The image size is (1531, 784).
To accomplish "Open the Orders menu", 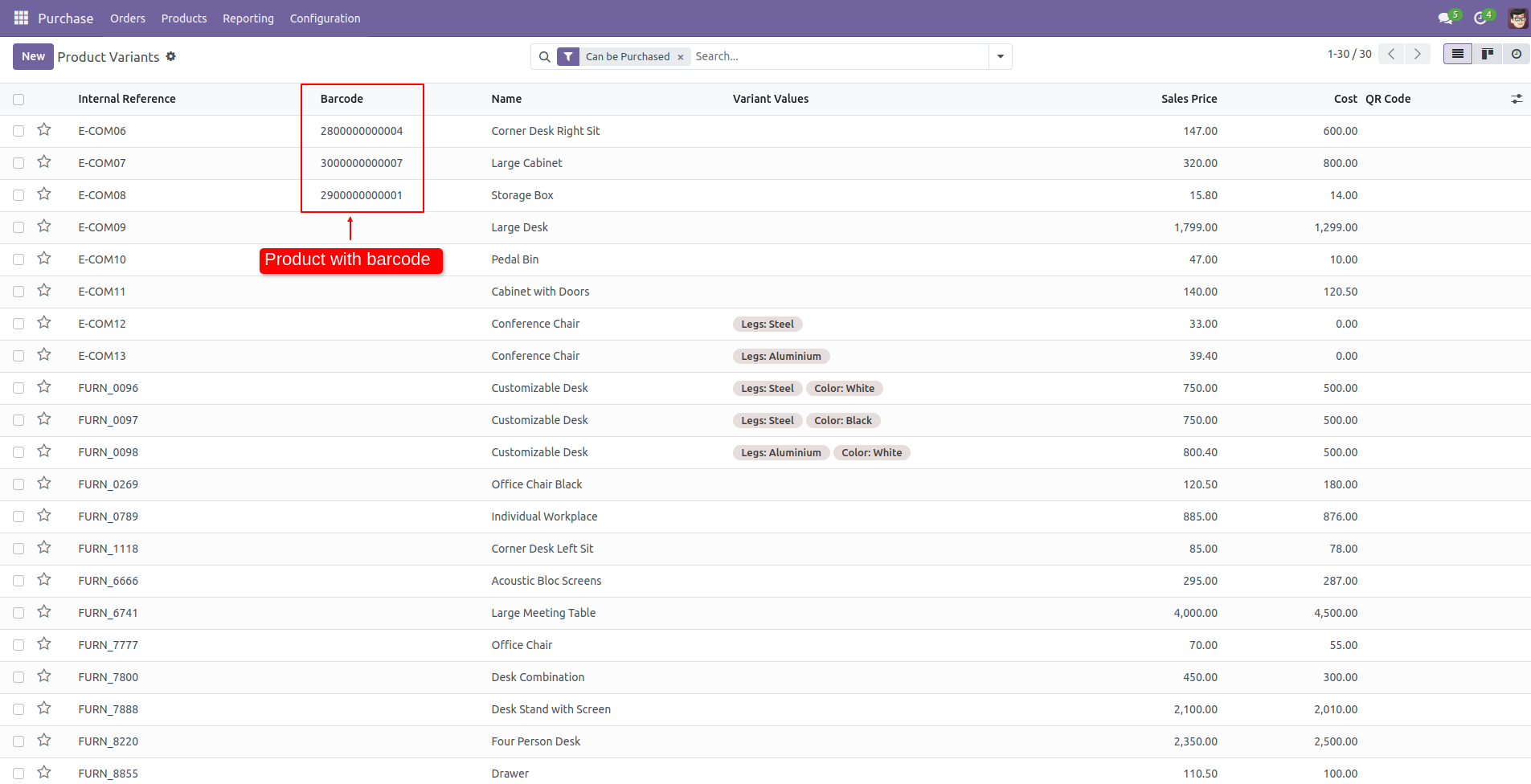I will [128, 18].
